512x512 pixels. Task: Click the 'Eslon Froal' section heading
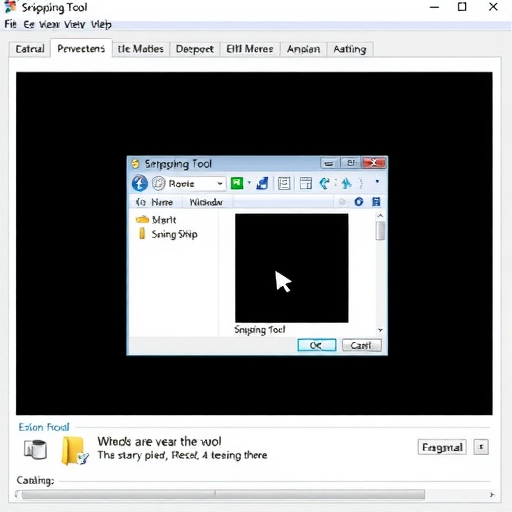point(44,427)
